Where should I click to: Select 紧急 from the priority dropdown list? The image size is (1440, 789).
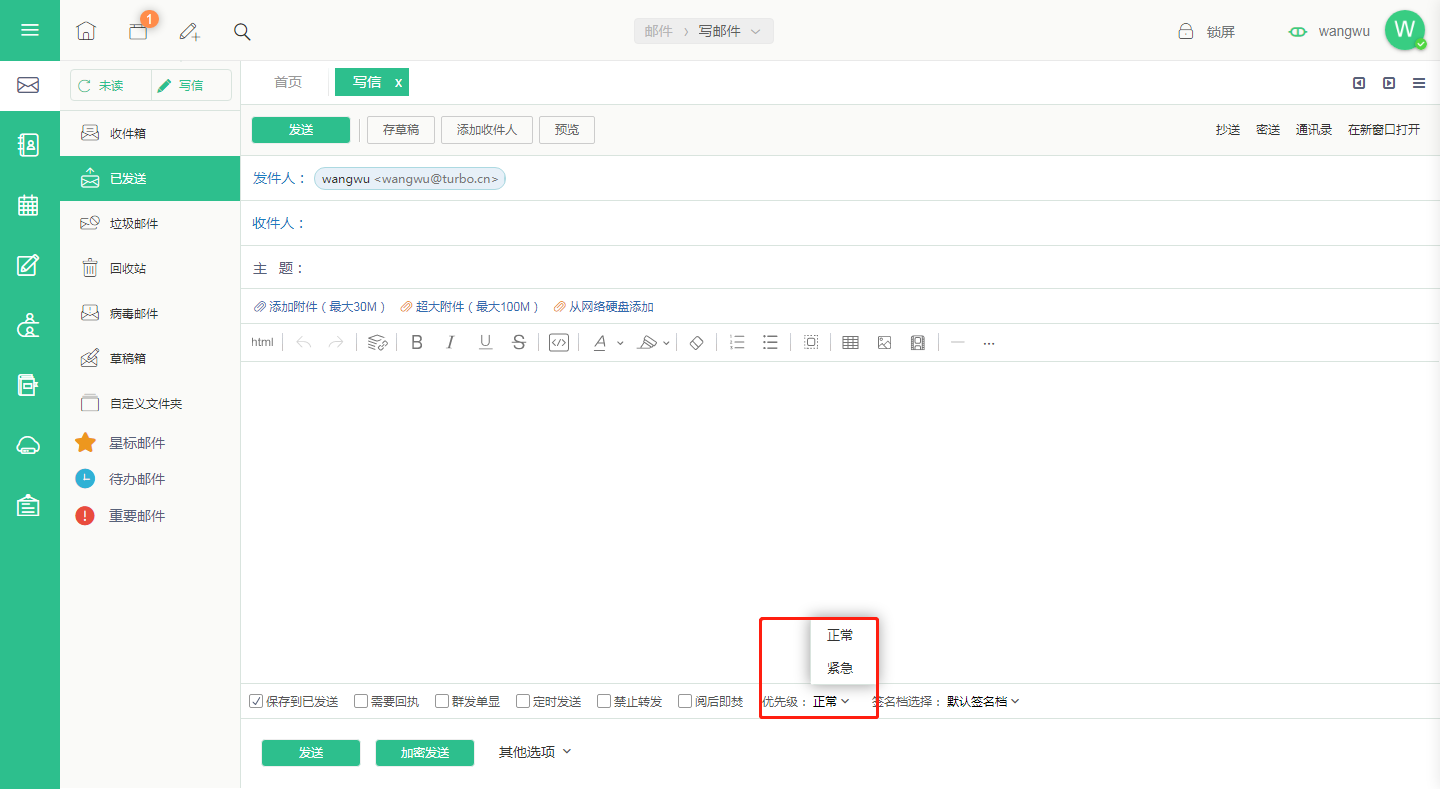pyautogui.click(x=840, y=668)
